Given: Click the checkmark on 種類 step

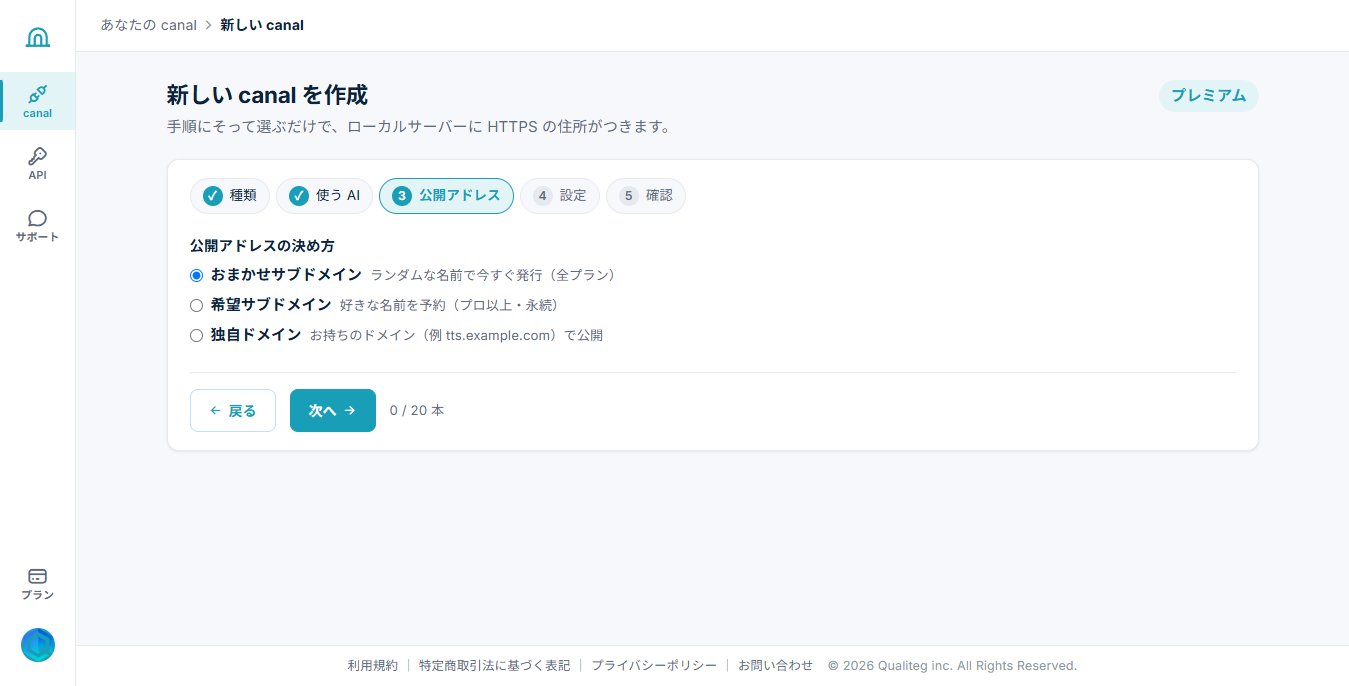Looking at the screenshot, I should (x=213, y=196).
